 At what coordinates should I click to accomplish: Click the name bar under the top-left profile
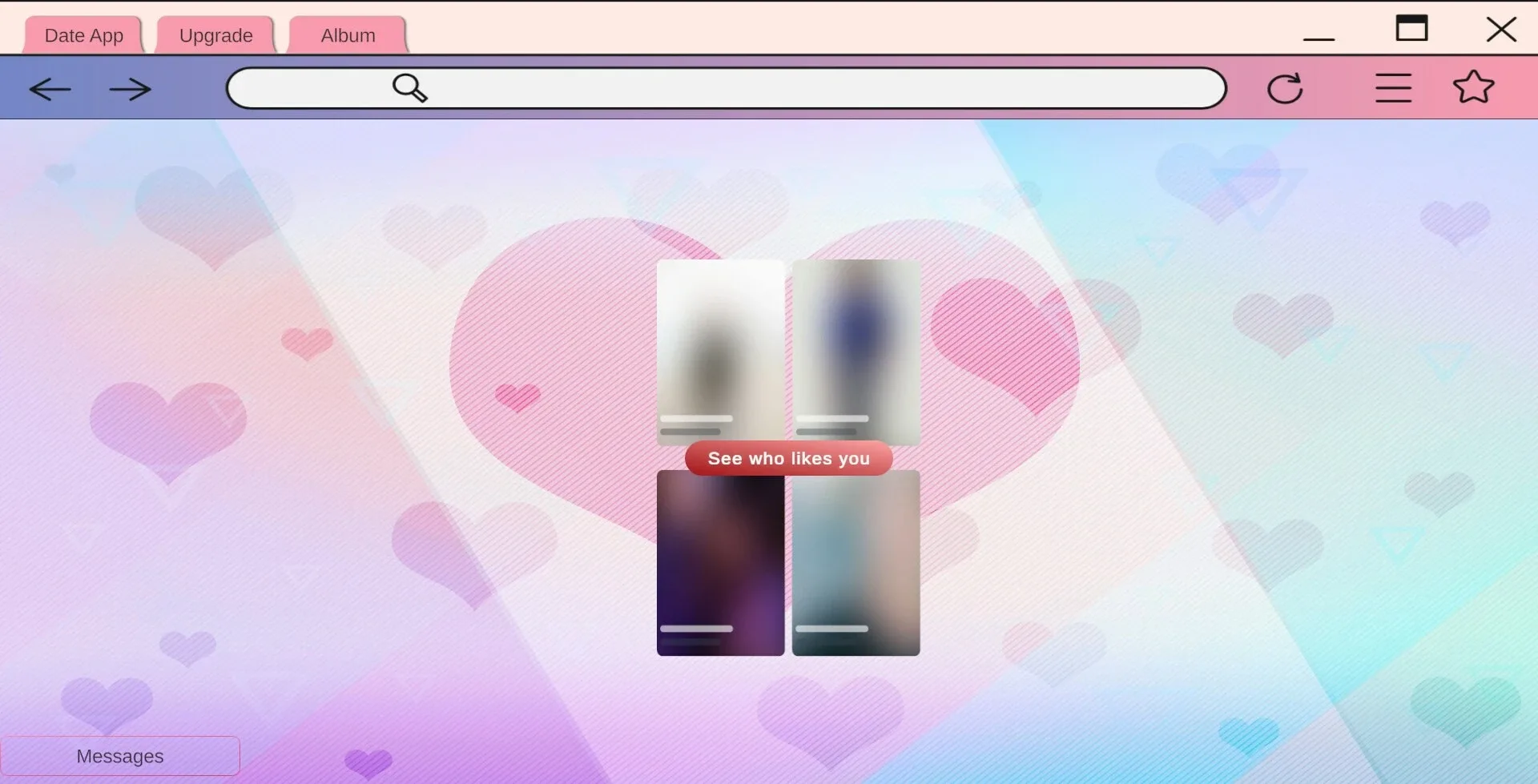coord(695,419)
